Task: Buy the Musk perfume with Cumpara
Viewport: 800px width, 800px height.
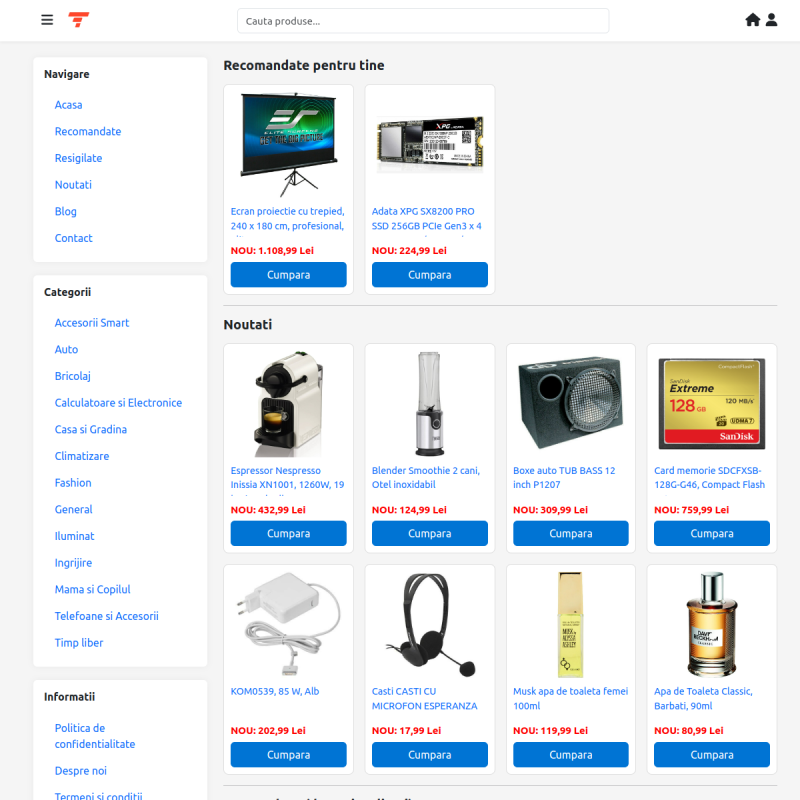Action: coord(570,755)
